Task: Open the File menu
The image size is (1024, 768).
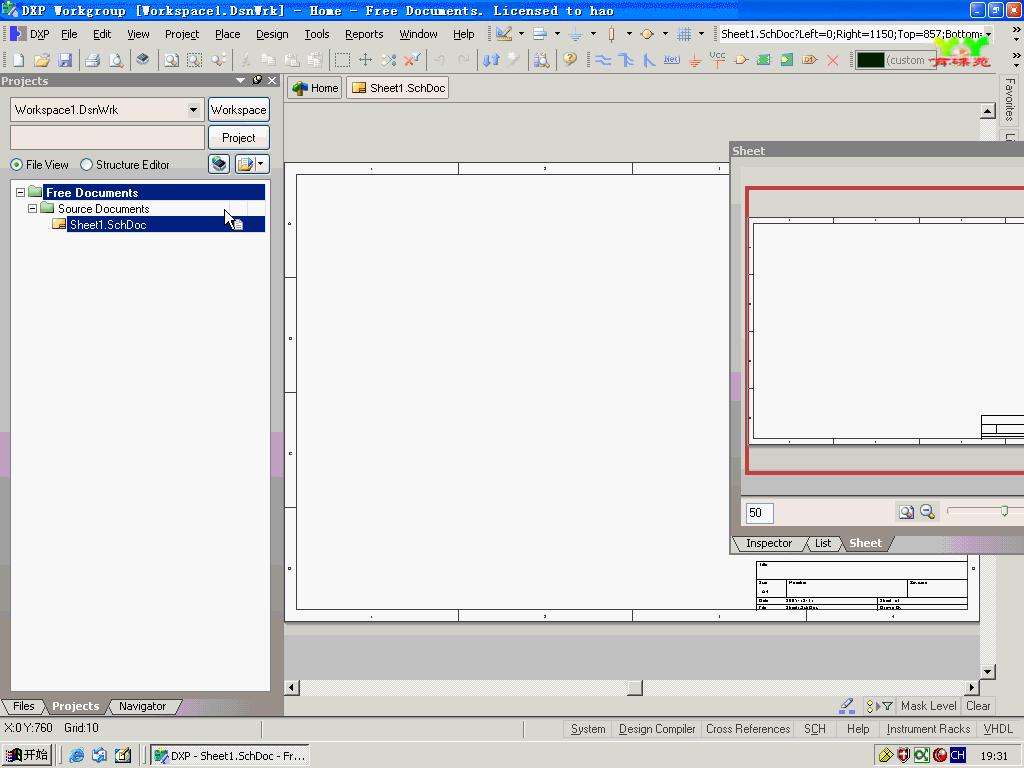Action: (x=69, y=34)
